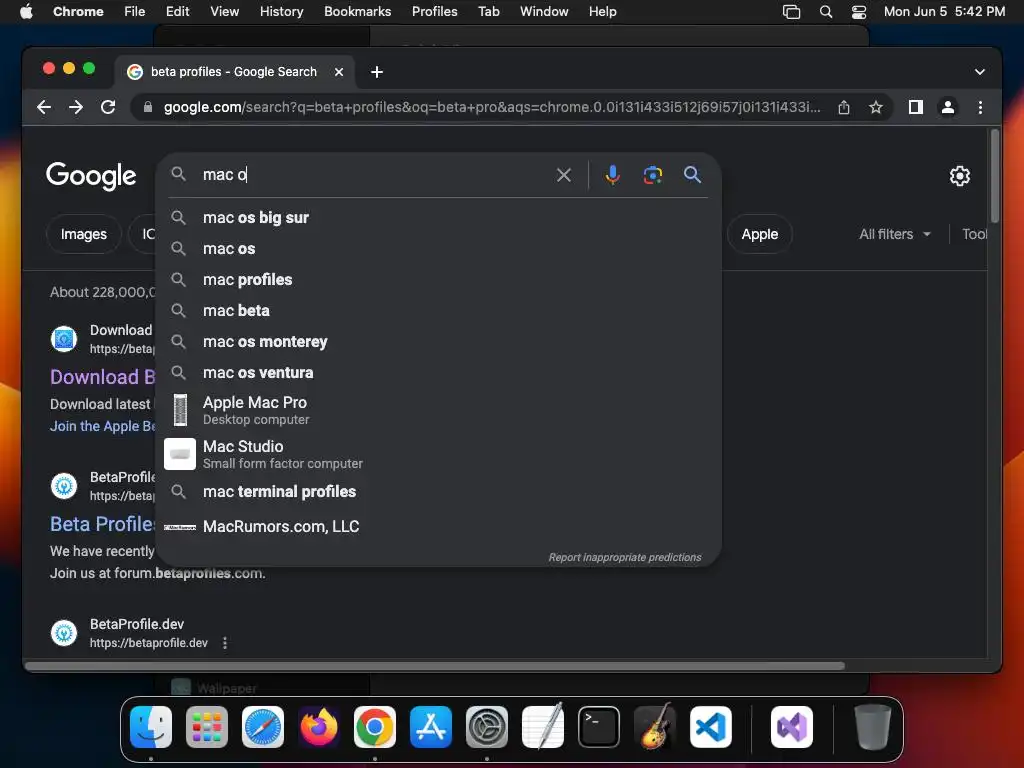The image size is (1024, 768).
Task: Filter results by Images chip
Action: click(x=84, y=234)
